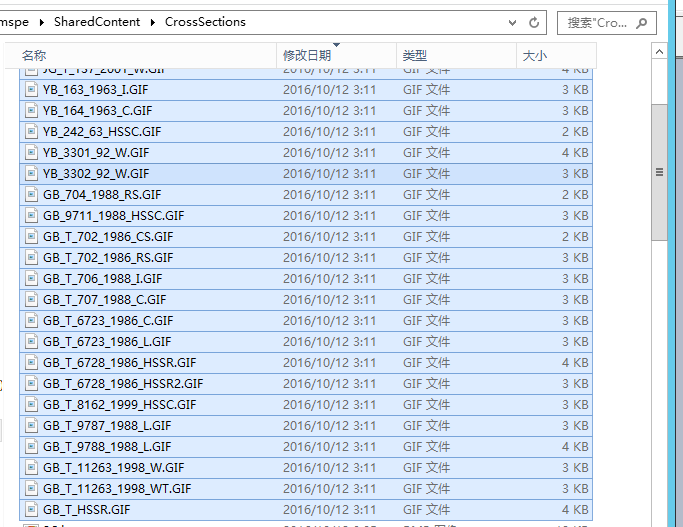Screen dimensions: 683x527
Task: Select file name GB_T_HSSR.GIF
Action: click(86, 510)
